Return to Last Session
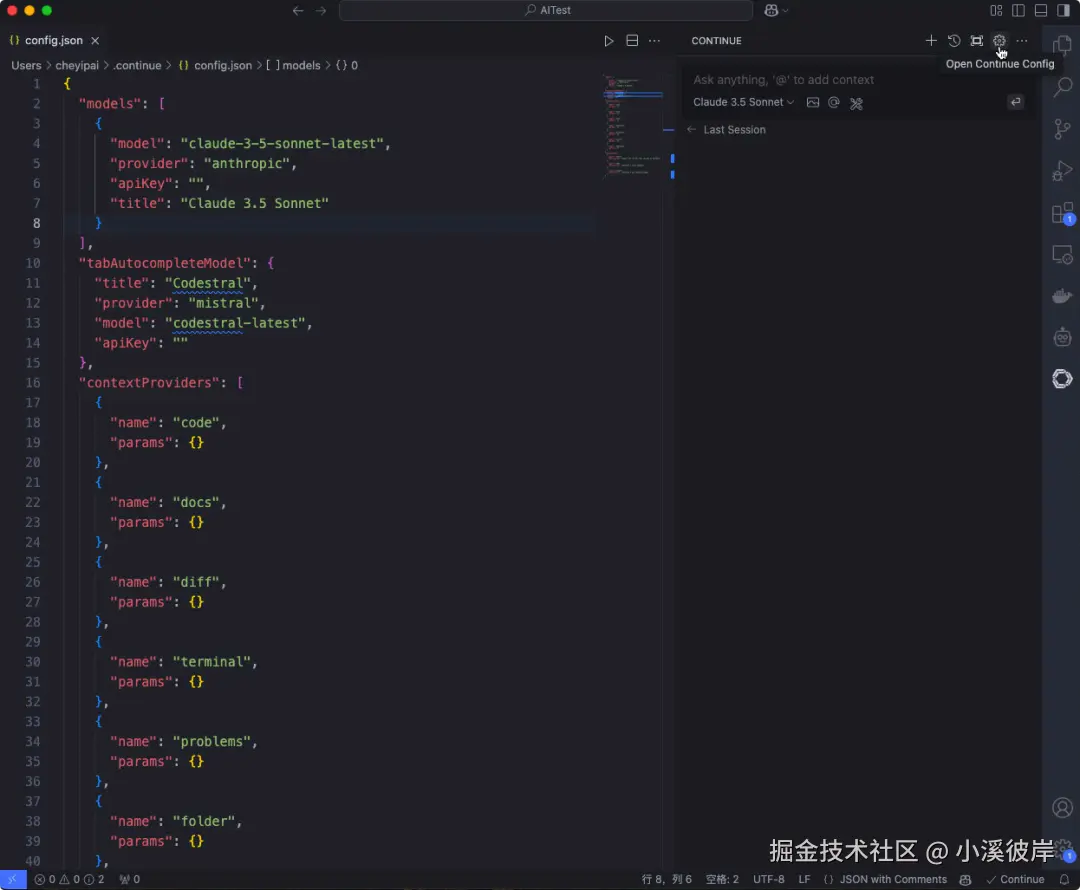 pos(727,130)
